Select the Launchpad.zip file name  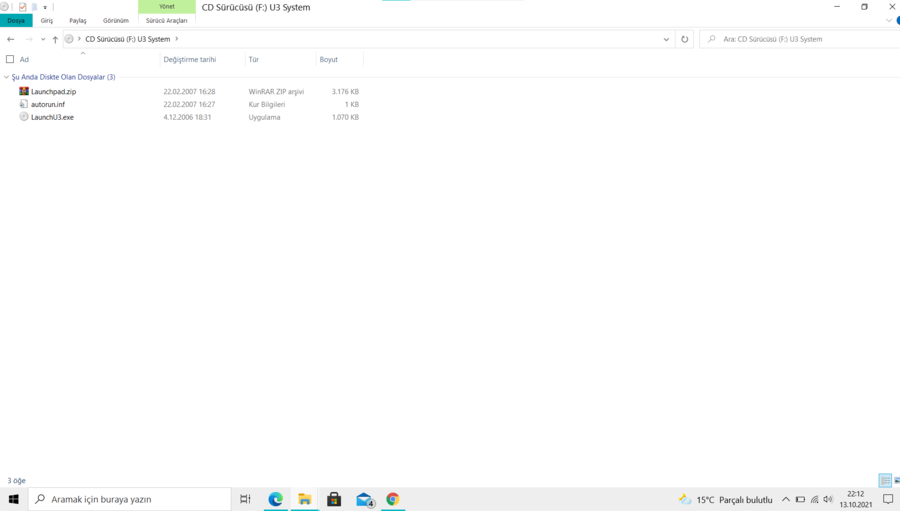(x=53, y=91)
